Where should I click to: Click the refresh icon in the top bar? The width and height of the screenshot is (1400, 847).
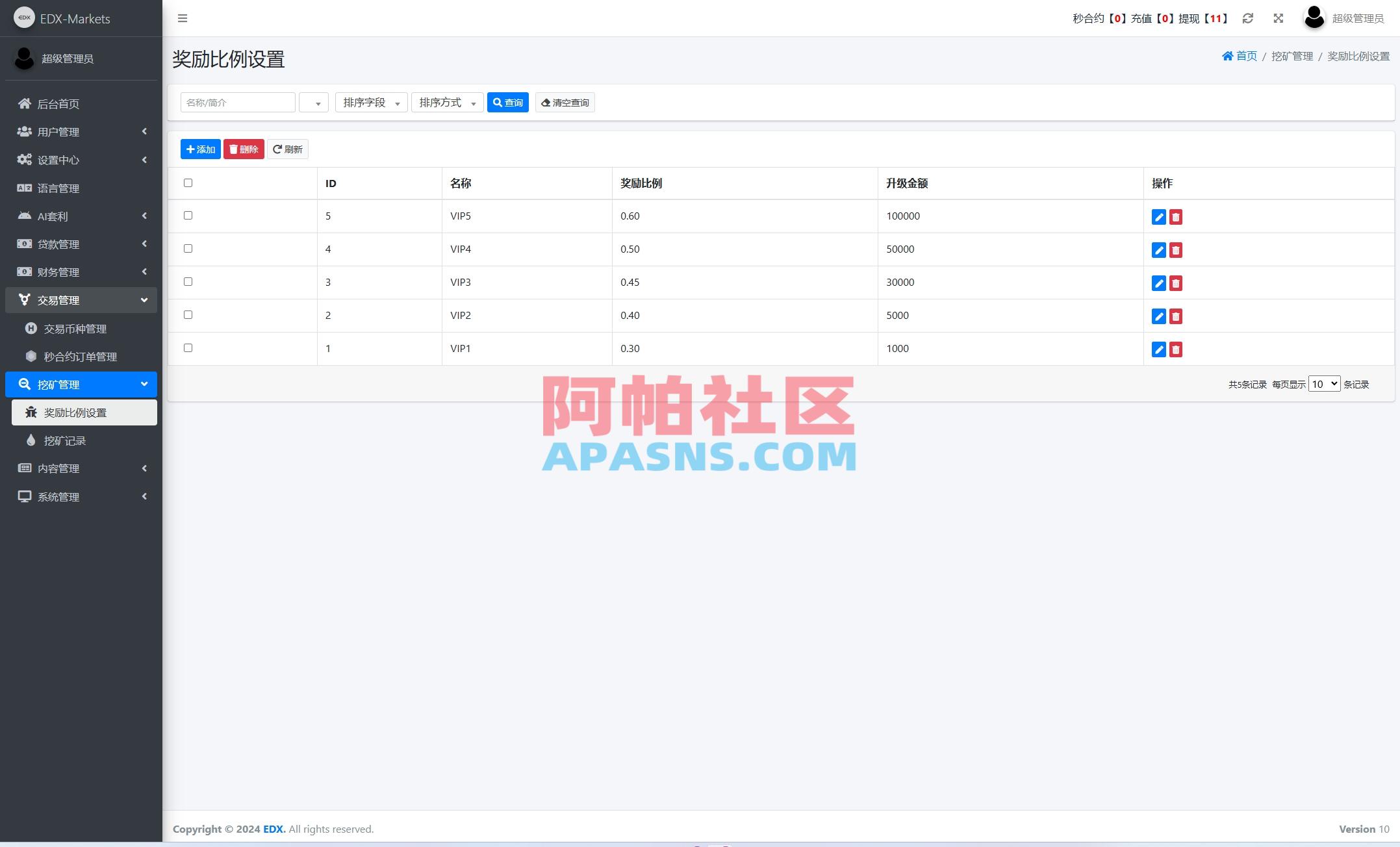(x=1248, y=18)
